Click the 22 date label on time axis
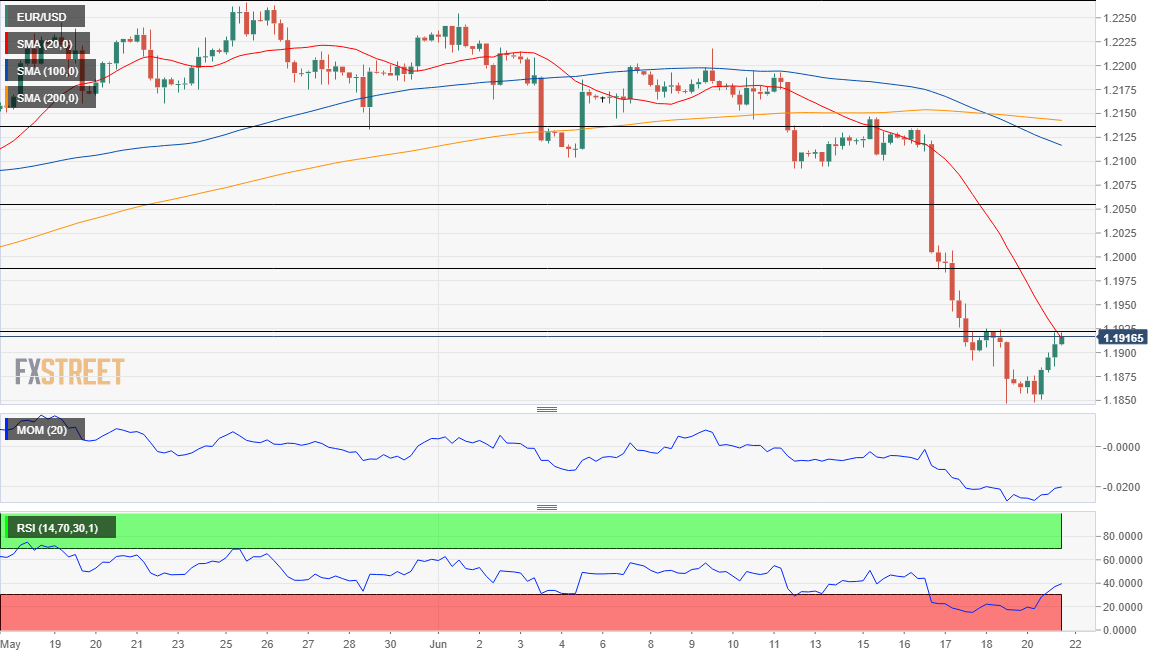 [1075, 644]
